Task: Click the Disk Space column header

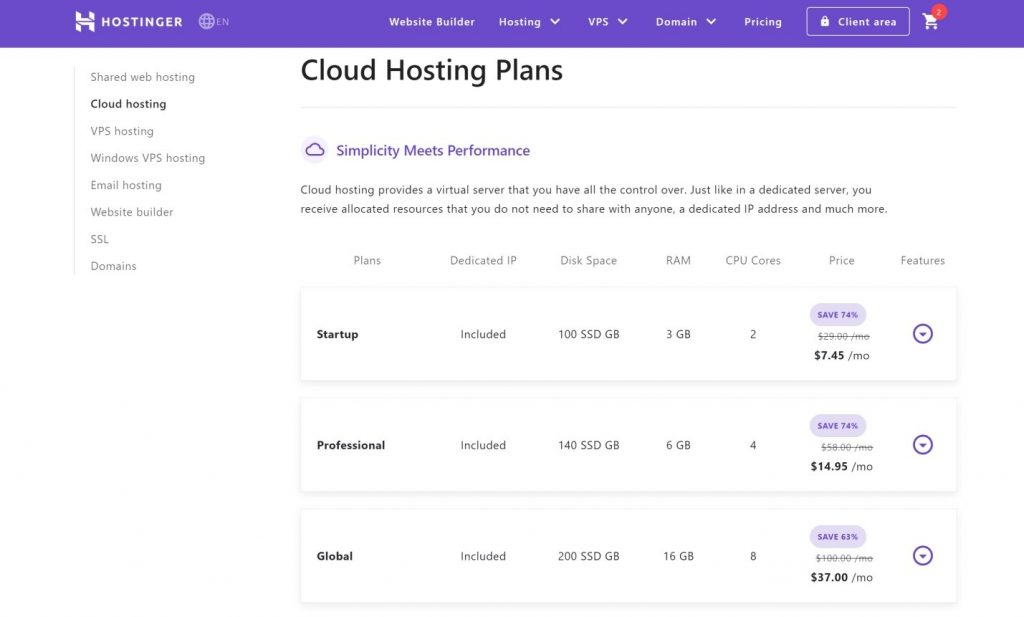Action: point(588,261)
